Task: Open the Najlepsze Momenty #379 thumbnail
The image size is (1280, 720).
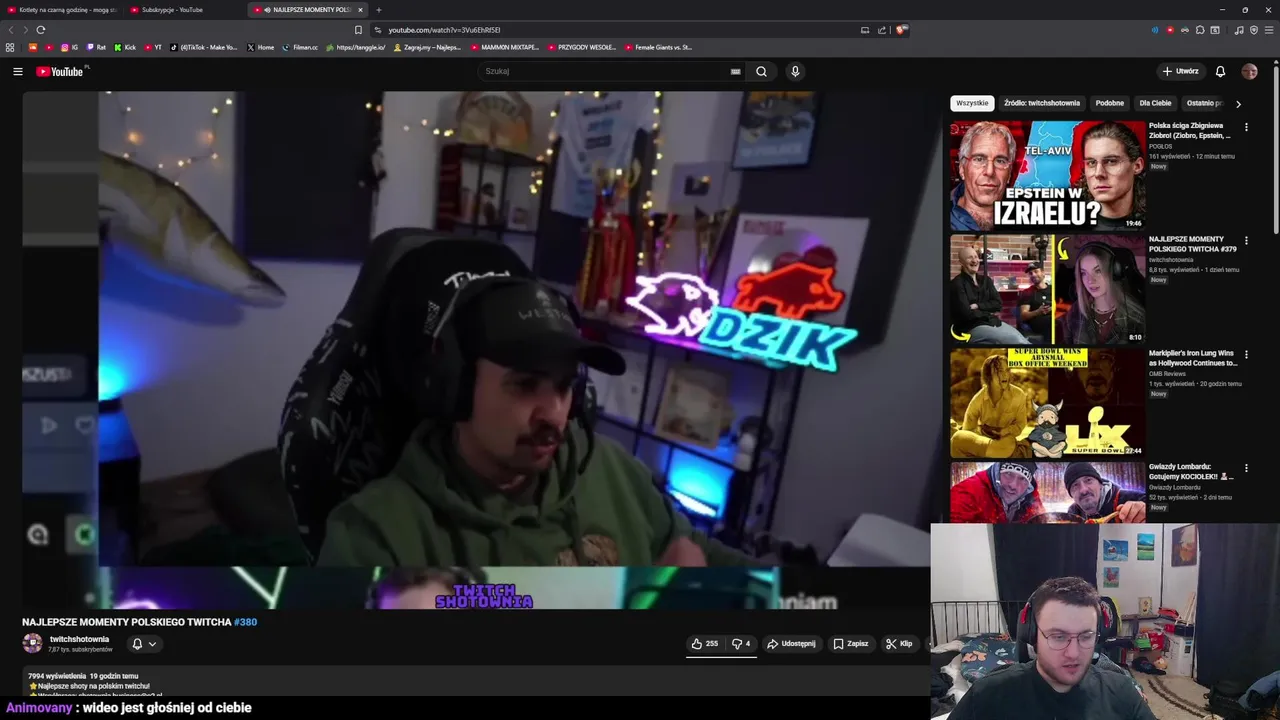Action: 1047,289
